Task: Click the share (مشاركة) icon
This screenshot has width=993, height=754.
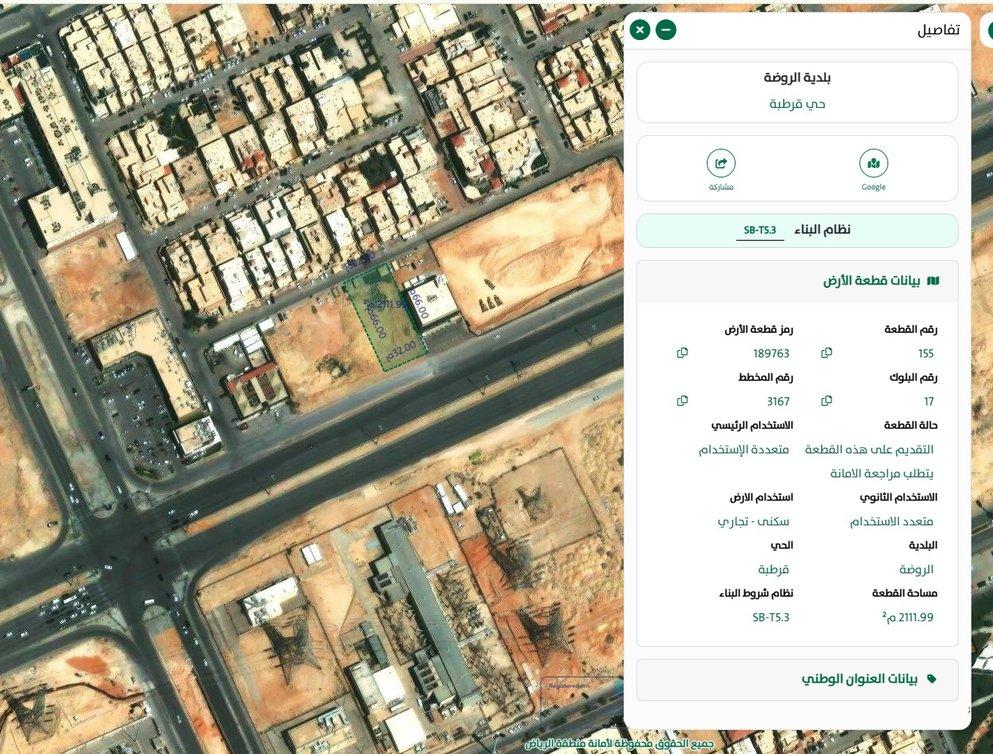Action: click(720, 164)
